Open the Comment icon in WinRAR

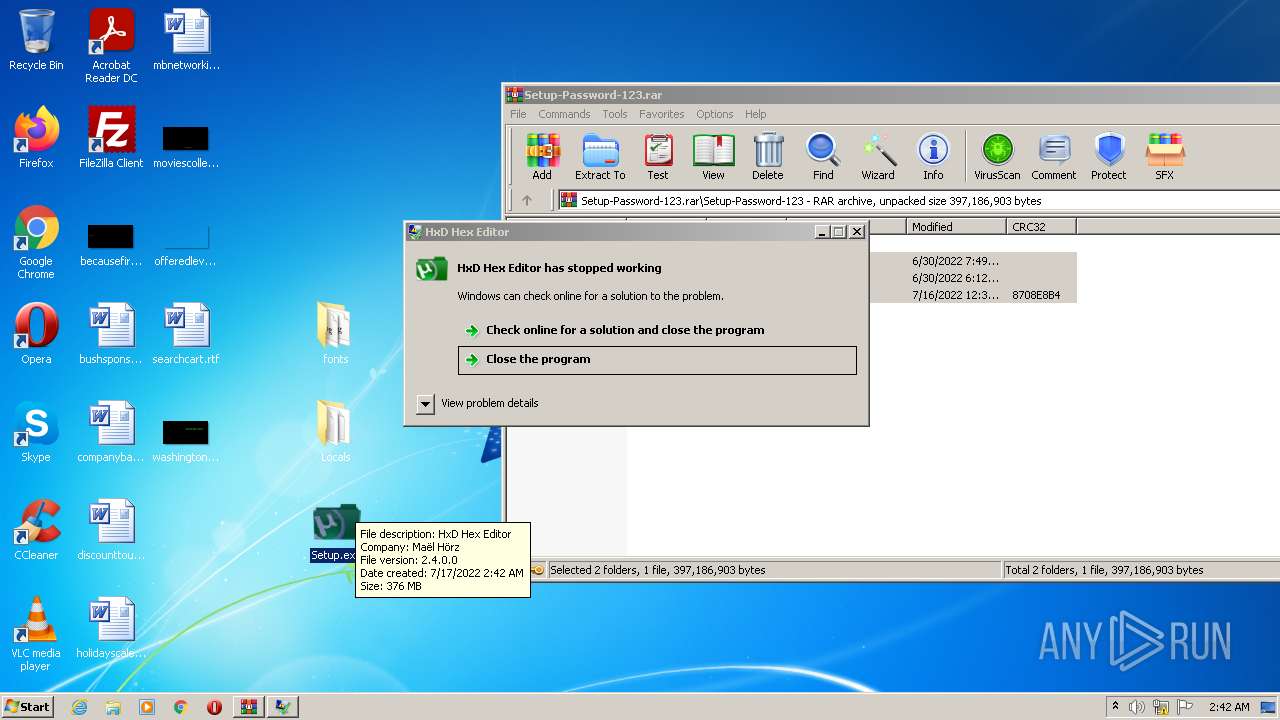pos(1054,157)
